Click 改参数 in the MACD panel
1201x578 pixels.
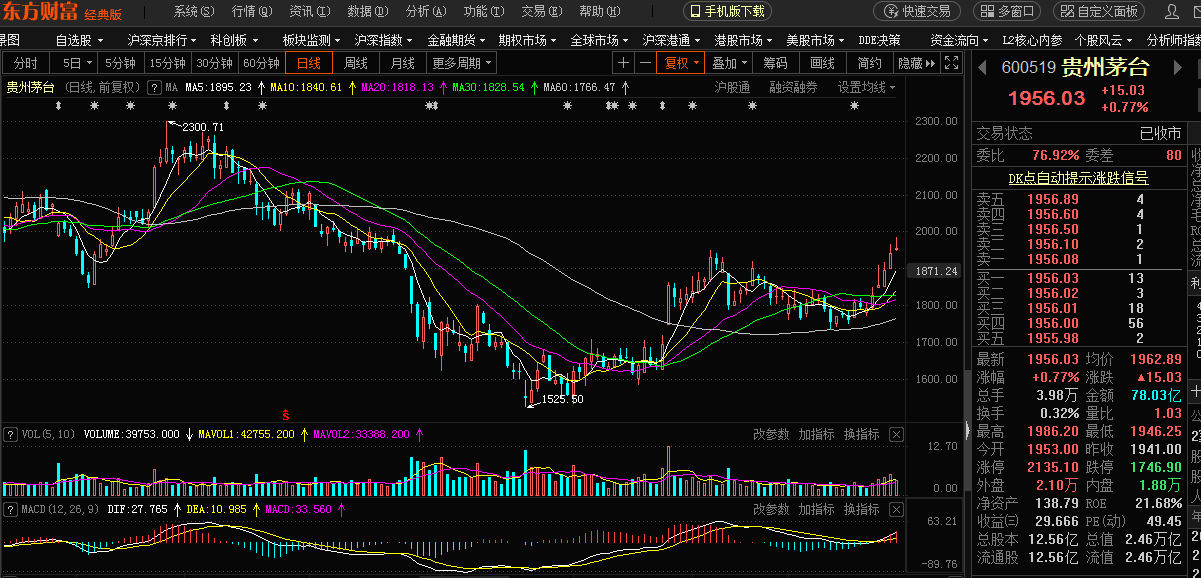(x=771, y=509)
